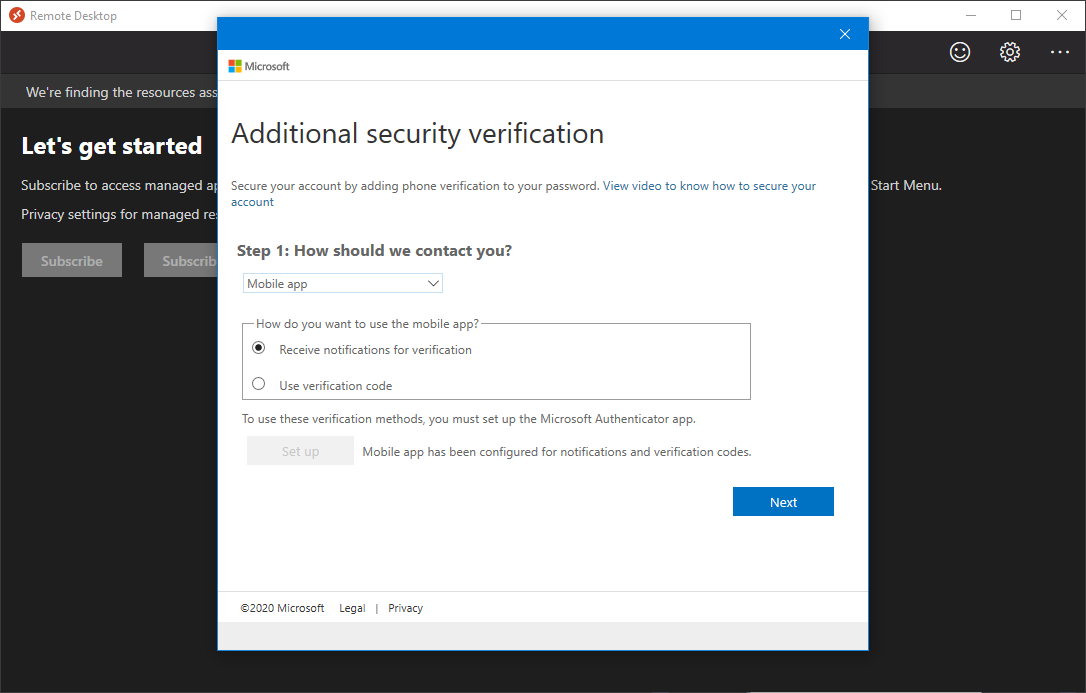The width and height of the screenshot is (1086, 693).
Task: Click the '©2020 Microsoft' footer text
Action: tap(282, 608)
